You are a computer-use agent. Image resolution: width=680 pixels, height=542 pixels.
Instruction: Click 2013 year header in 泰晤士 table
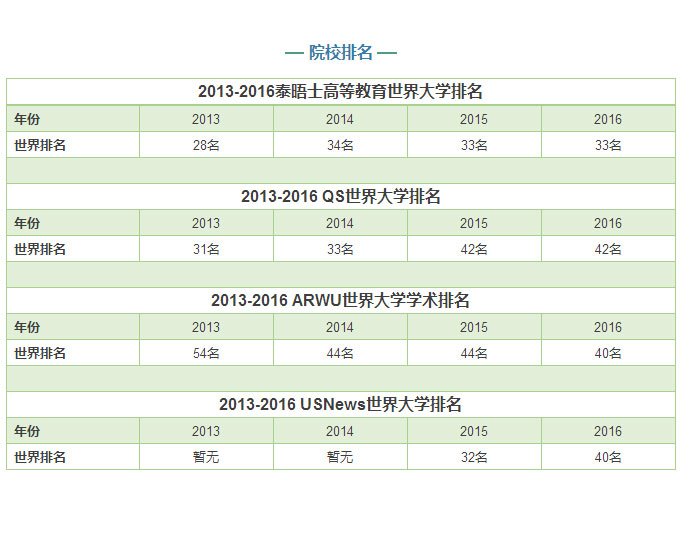[x=206, y=119]
